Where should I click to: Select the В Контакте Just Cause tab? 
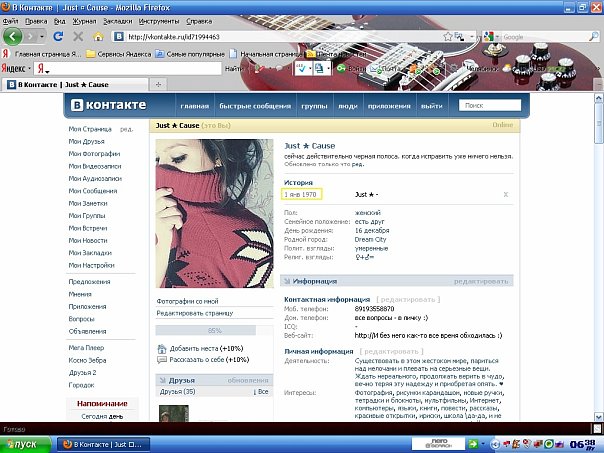75,84
